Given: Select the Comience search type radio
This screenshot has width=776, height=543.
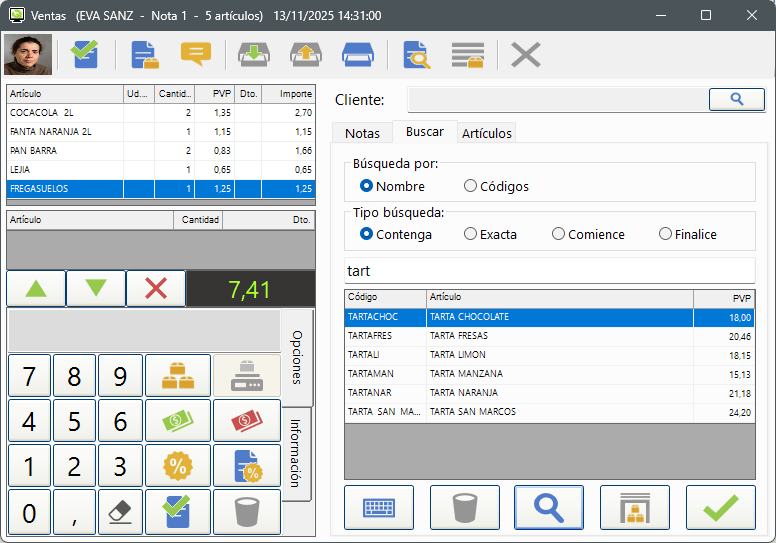Looking at the screenshot, I should point(558,234).
